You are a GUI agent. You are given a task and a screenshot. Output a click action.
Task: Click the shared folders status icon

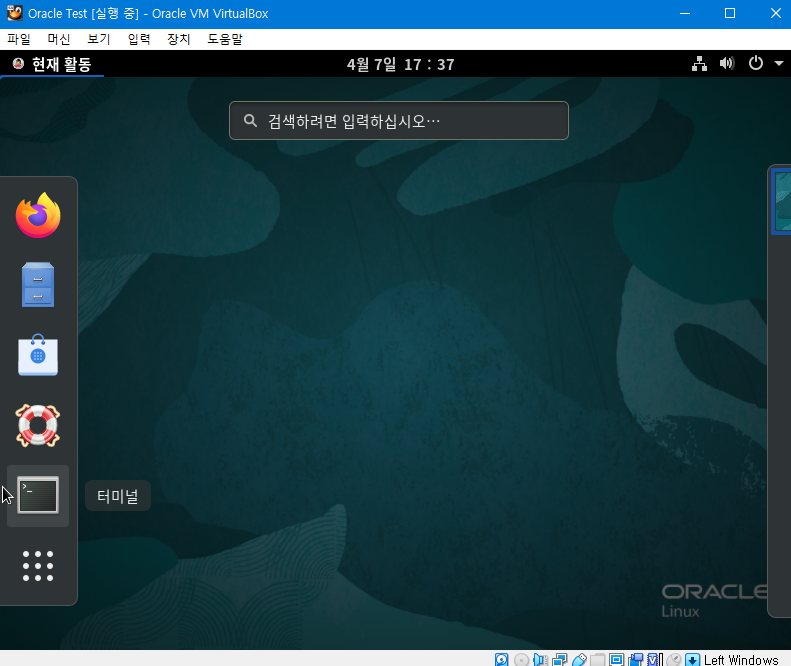pos(598,659)
